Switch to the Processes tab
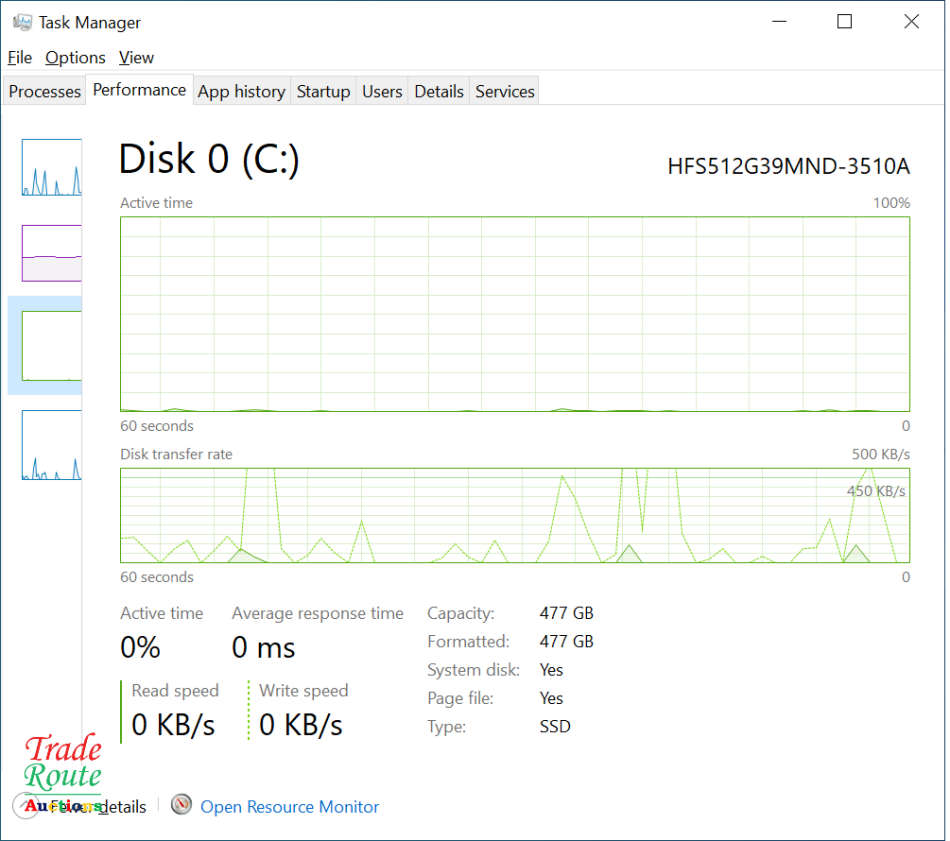950x841 pixels. pyautogui.click(x=45, y=91)
